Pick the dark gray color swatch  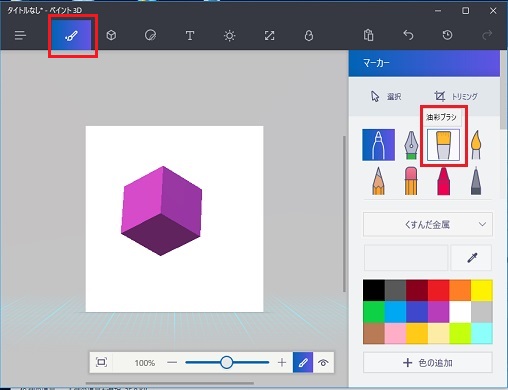395,291
